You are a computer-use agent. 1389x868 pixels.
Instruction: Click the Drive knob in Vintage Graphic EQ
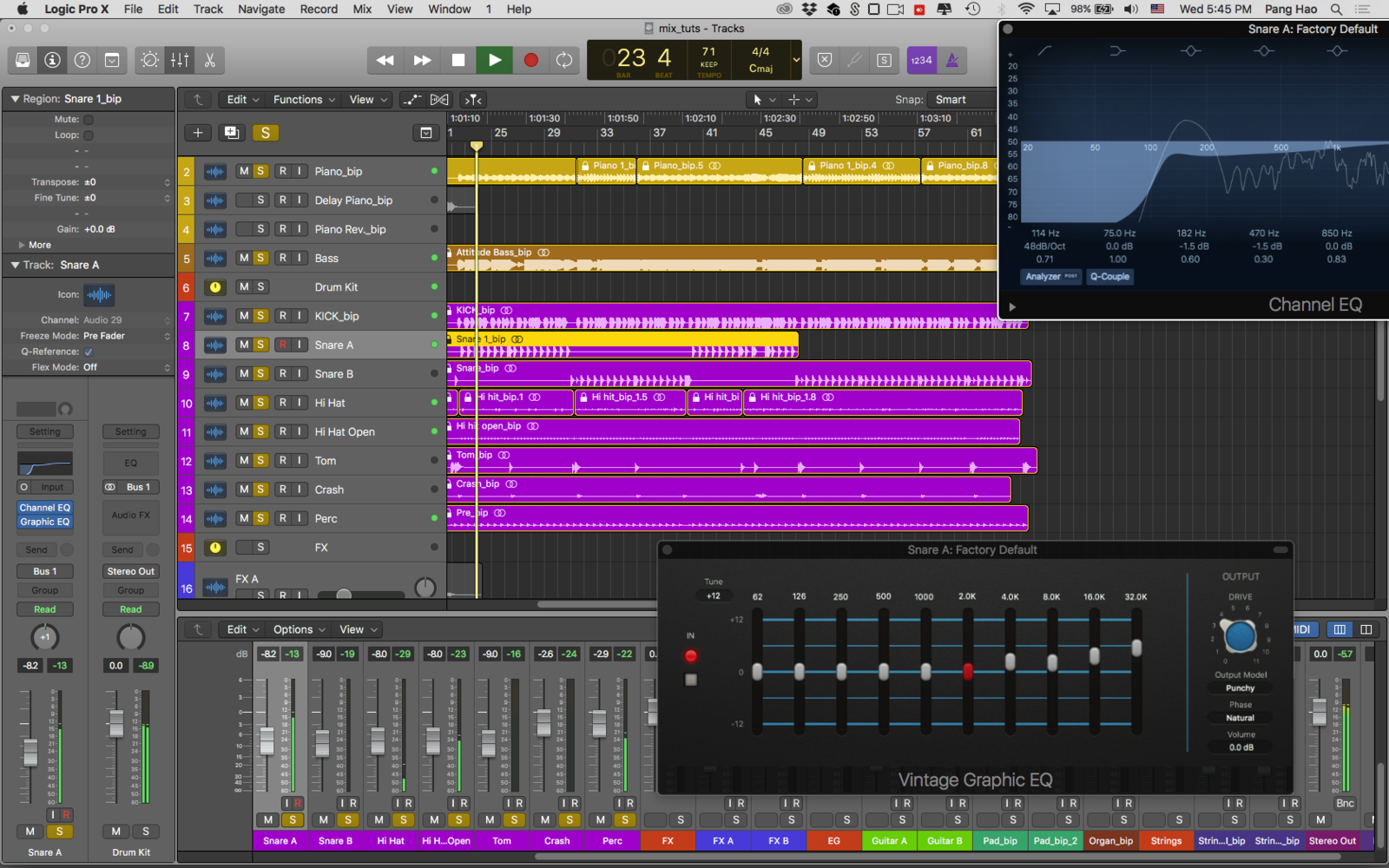[1240, 635]
